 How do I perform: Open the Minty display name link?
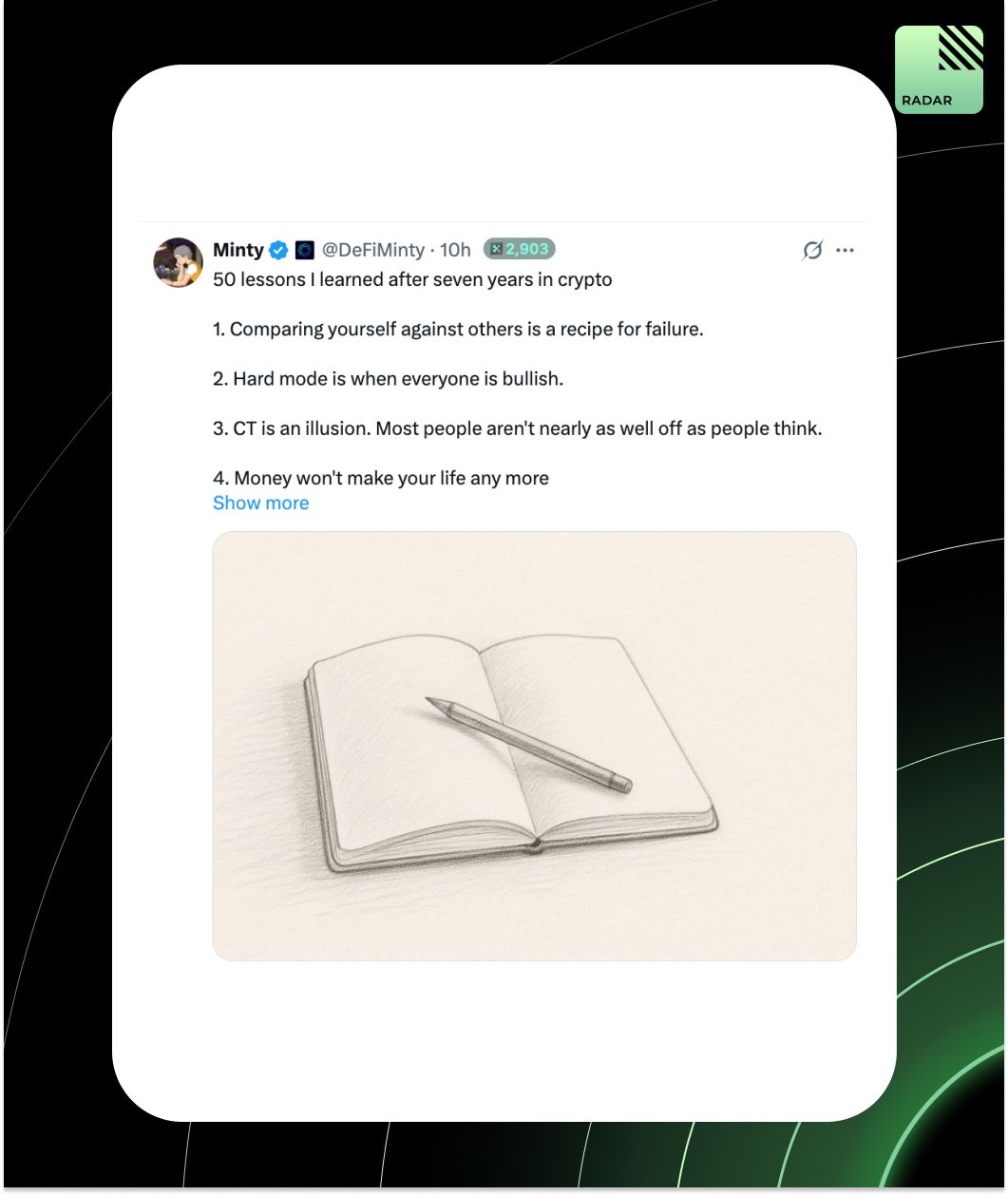click(238, 250)
